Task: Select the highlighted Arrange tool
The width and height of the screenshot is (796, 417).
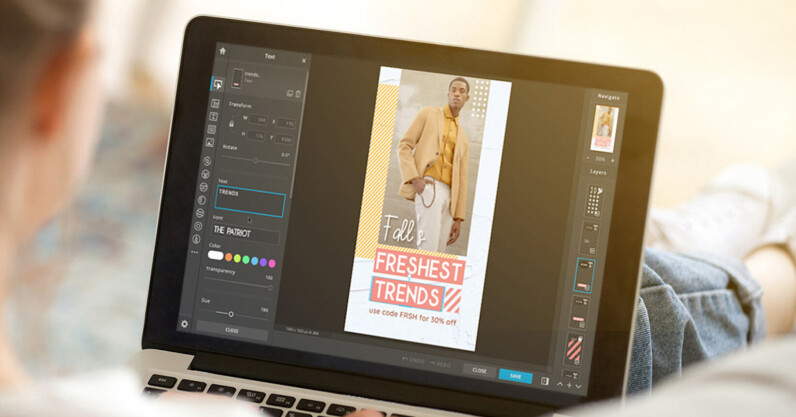Action: [216, 84]
